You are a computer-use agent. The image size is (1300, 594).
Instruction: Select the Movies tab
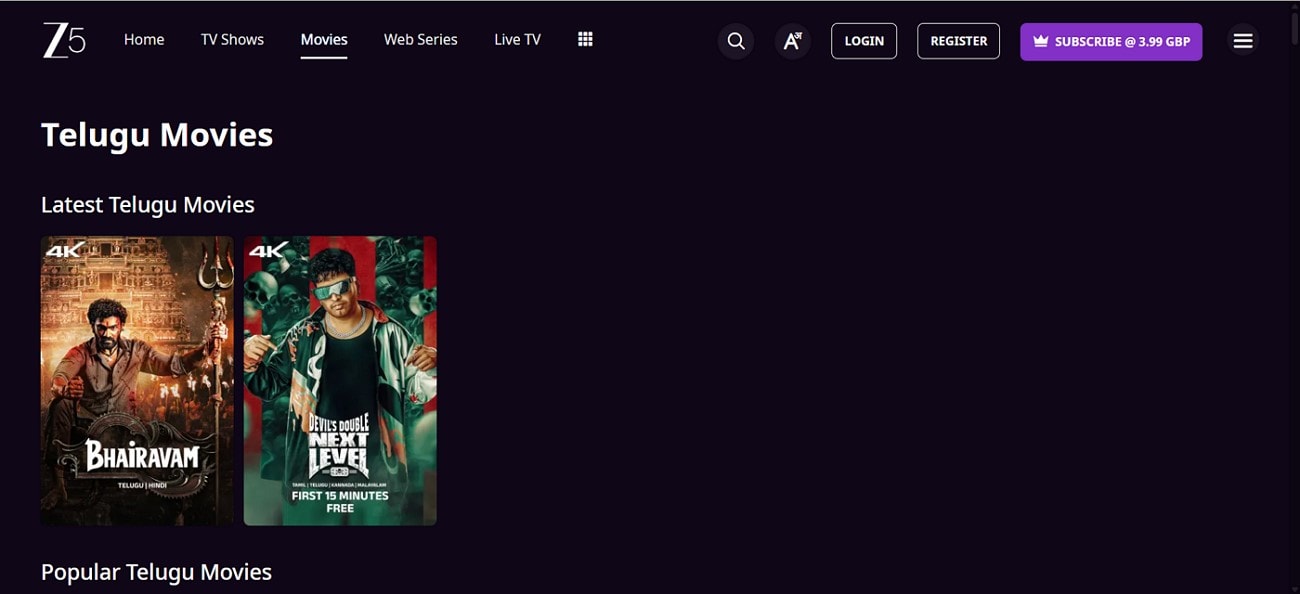point(324,39)
